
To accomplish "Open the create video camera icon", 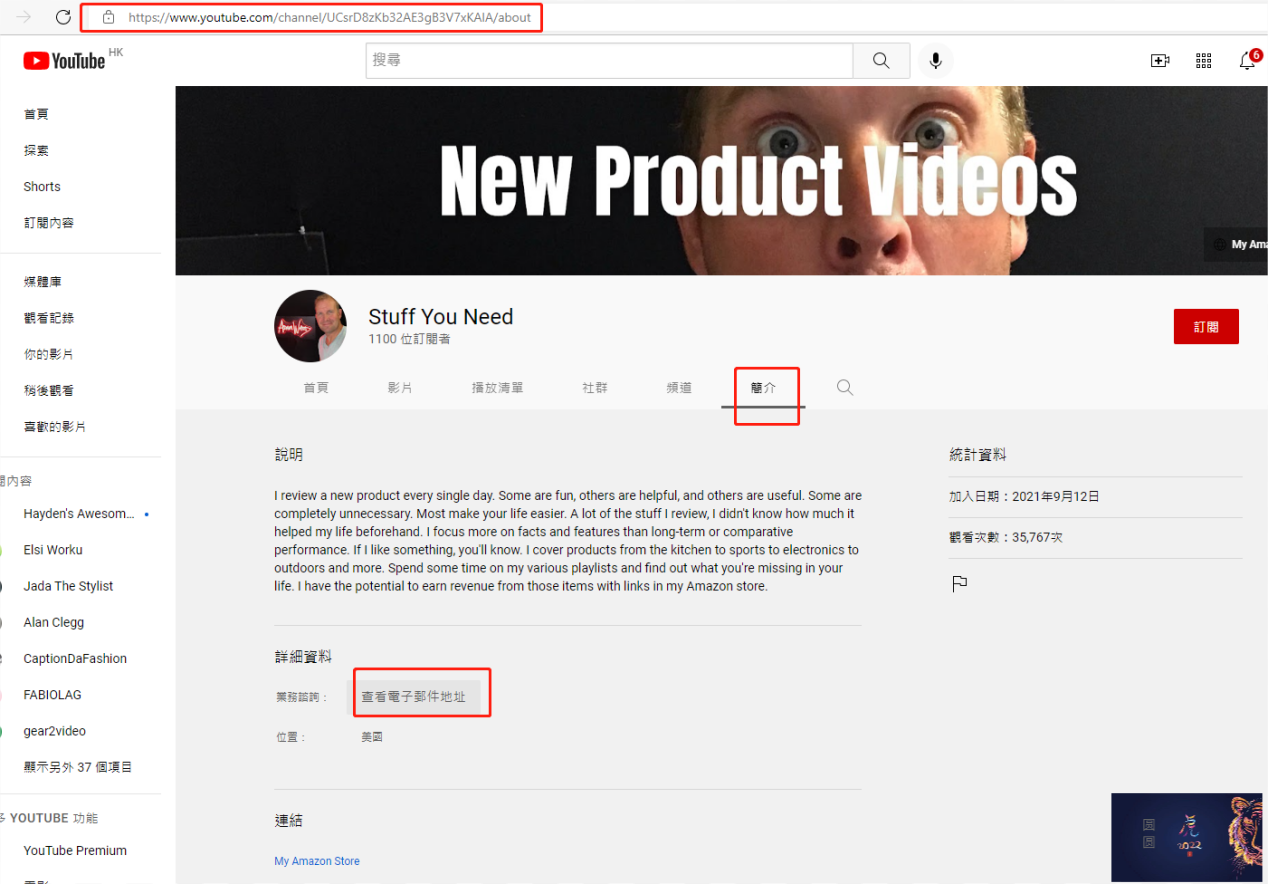I will 1160,61.
